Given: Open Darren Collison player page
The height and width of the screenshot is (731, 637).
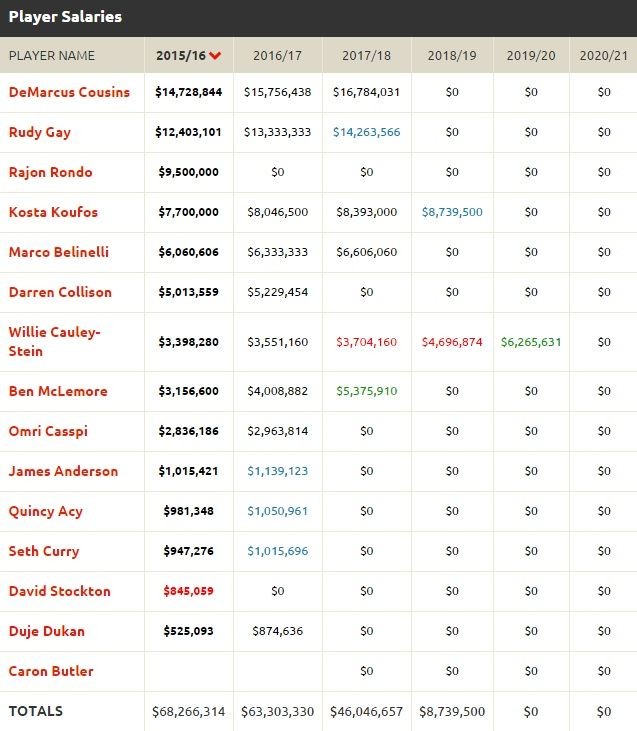Looking at the screenshot, I should 60,292.
